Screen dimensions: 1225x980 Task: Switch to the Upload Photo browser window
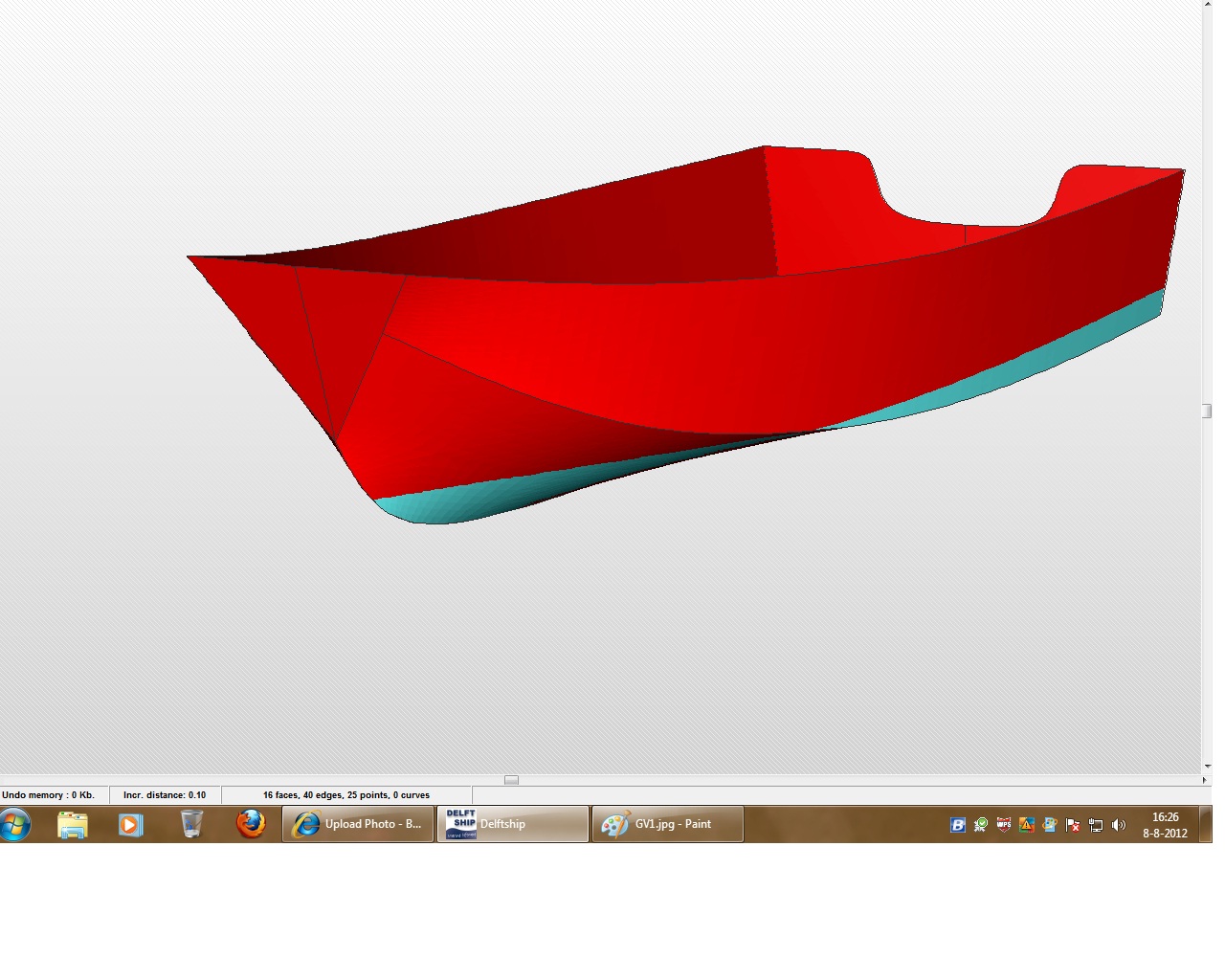[x=359, y=824]
